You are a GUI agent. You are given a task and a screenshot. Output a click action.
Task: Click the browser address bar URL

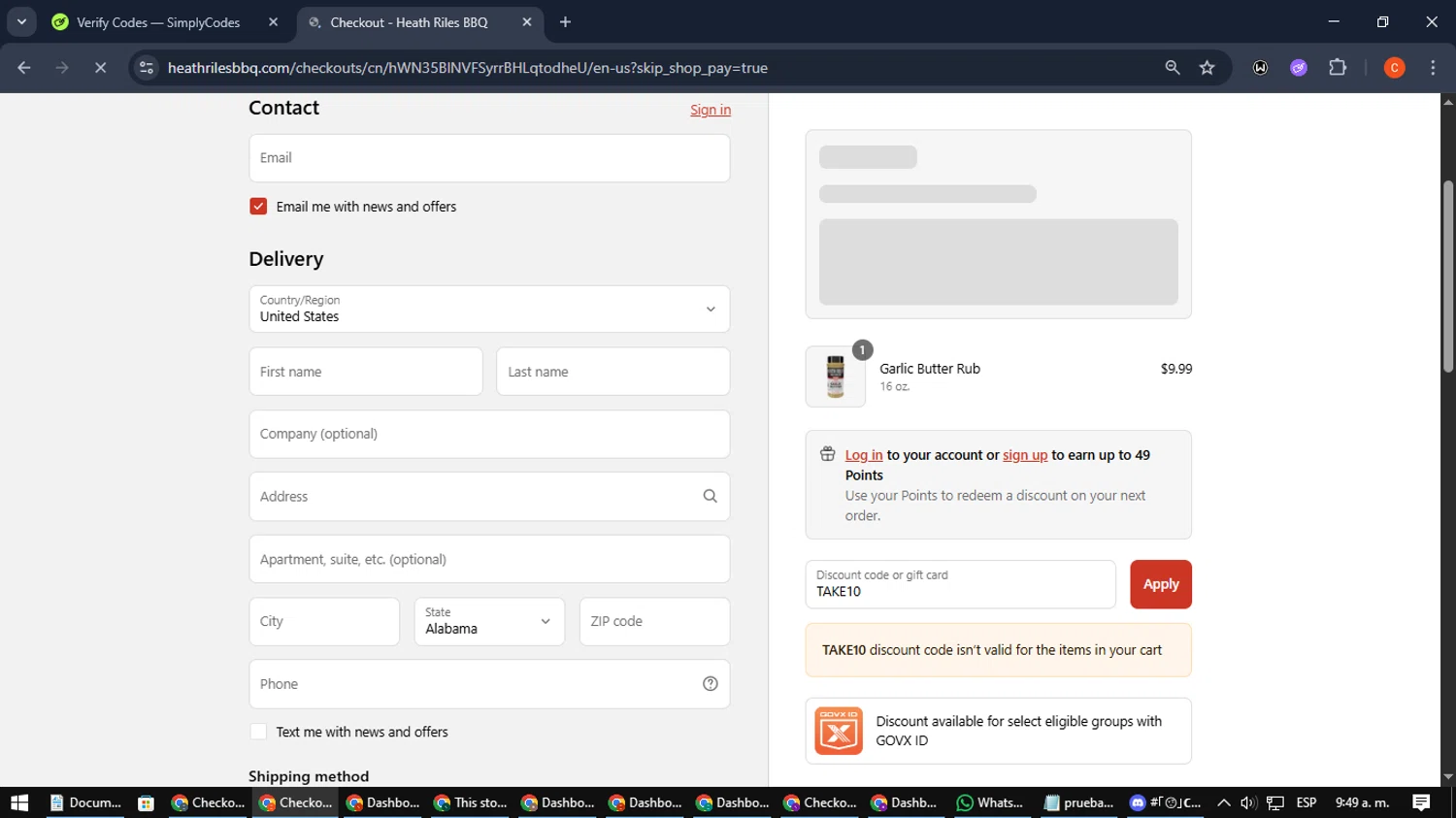point(467,68)
